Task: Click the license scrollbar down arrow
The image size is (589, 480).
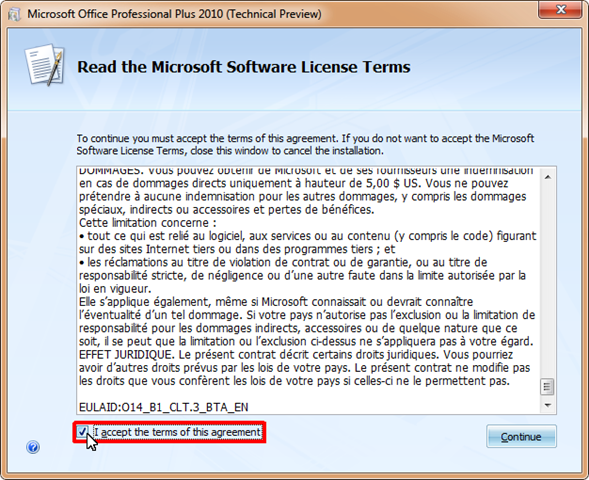Action: pos(548,405)
